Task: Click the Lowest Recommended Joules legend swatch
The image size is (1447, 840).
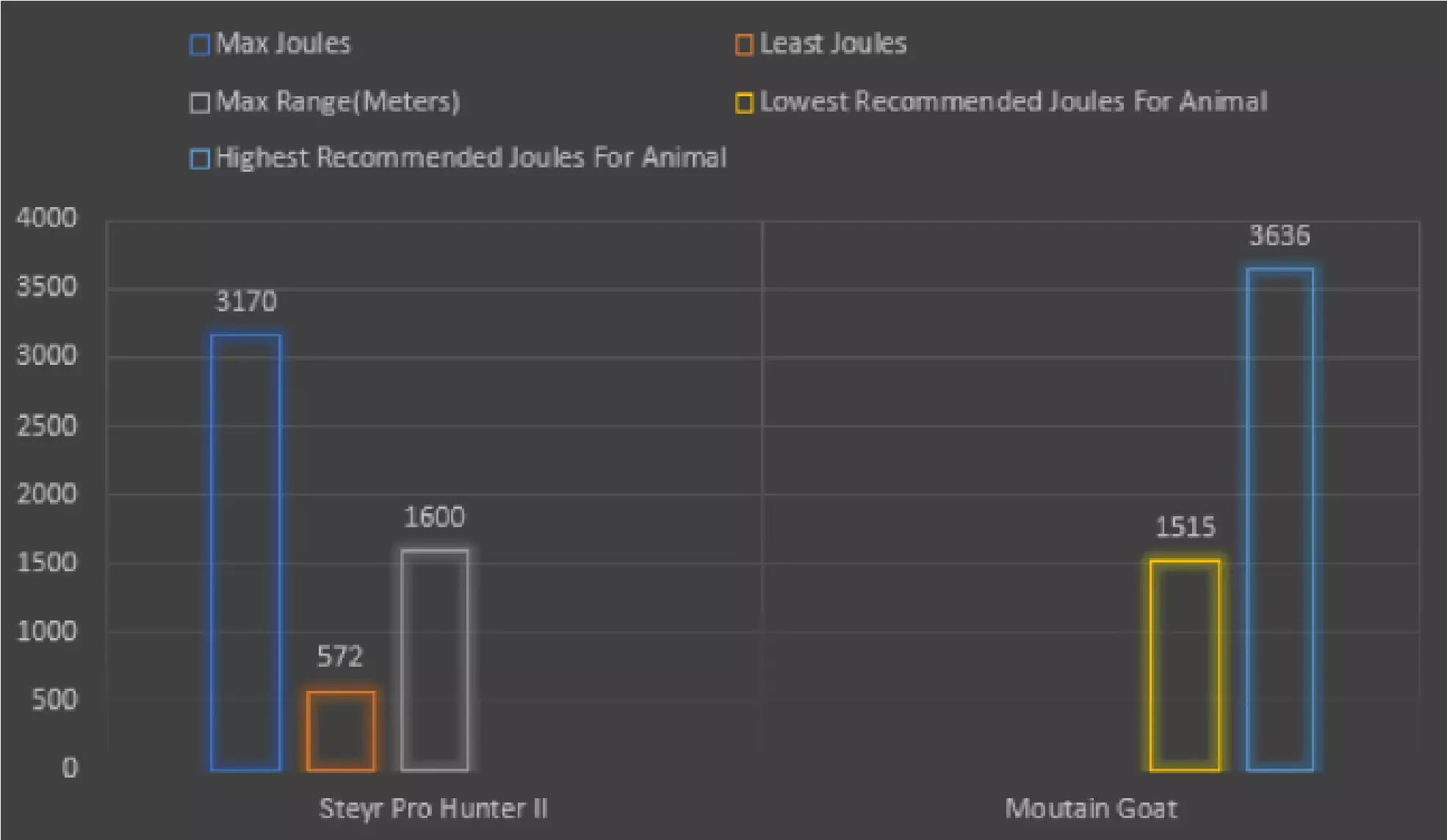Action: coord(744,103)
